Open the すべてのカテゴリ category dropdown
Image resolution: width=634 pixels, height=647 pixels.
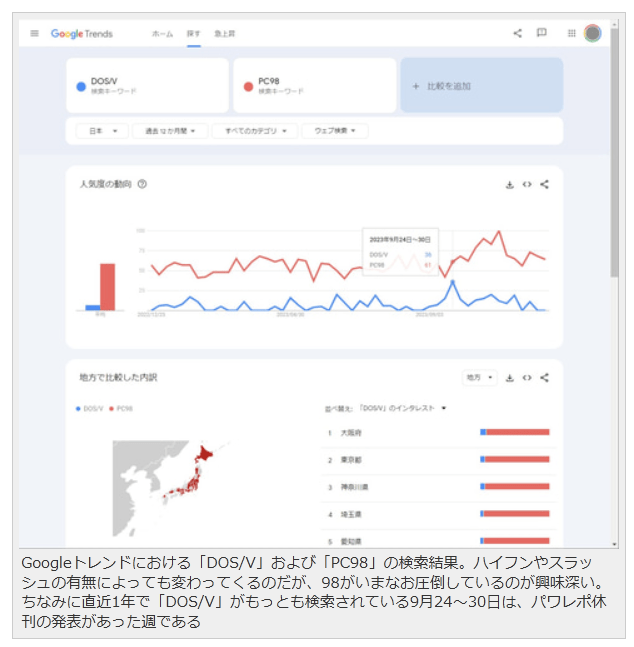pos(254,131)
